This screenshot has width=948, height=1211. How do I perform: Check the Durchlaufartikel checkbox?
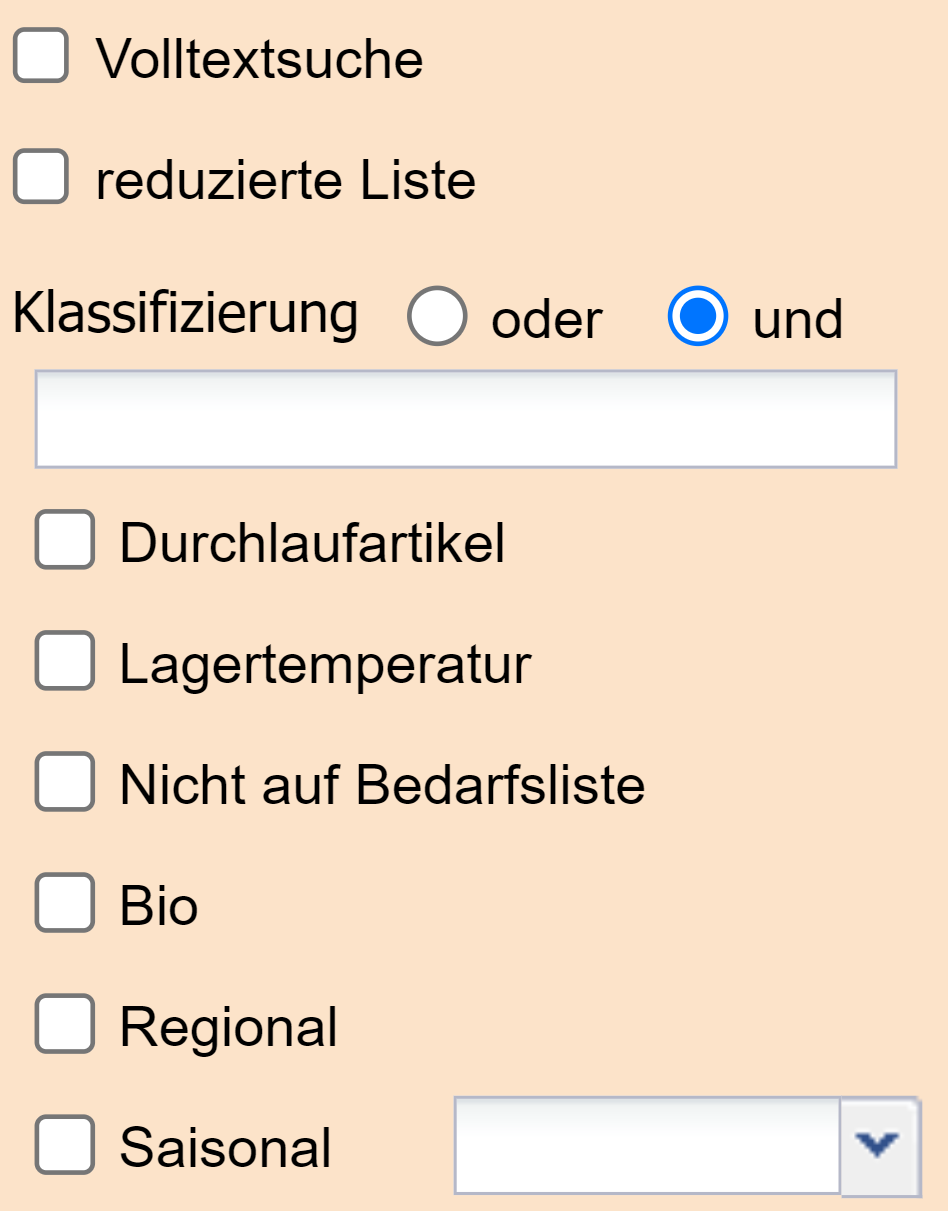[x=65, y=540]
